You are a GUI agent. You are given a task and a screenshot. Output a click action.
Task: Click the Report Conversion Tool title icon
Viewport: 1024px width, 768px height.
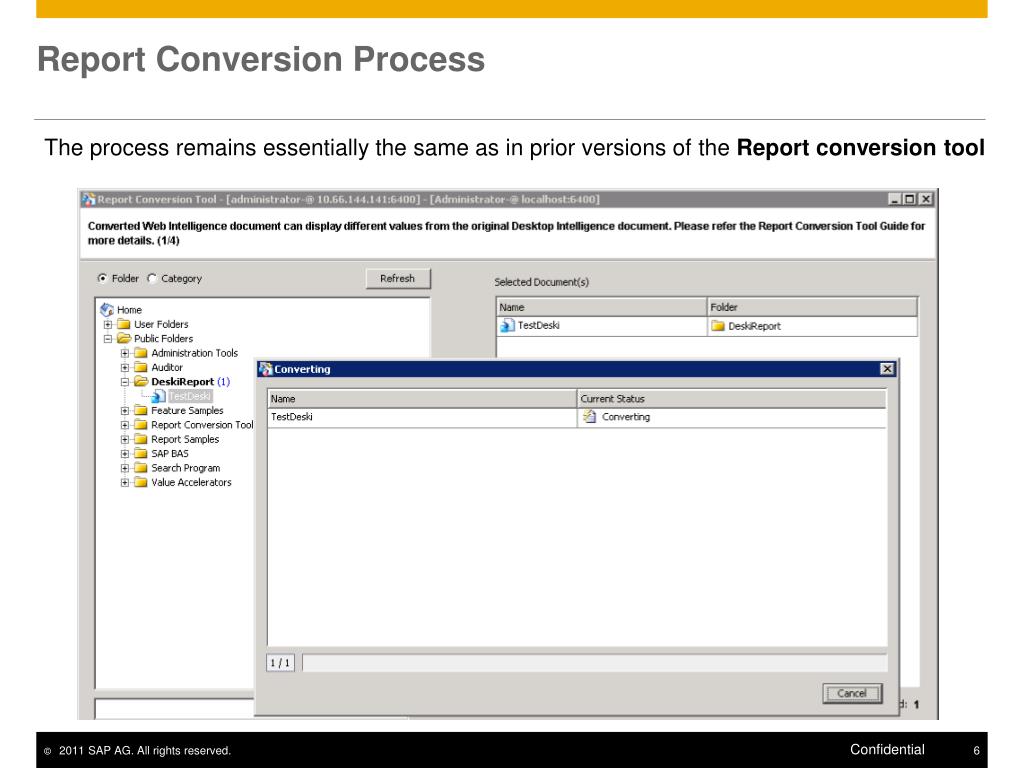pyautogui.click(x=89, y=199)
